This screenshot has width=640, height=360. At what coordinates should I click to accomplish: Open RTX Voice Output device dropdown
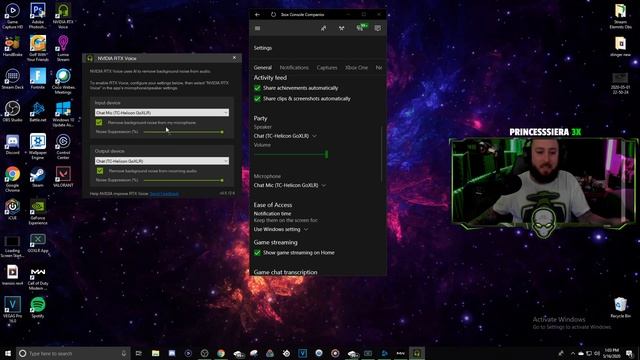click(162, 161)
